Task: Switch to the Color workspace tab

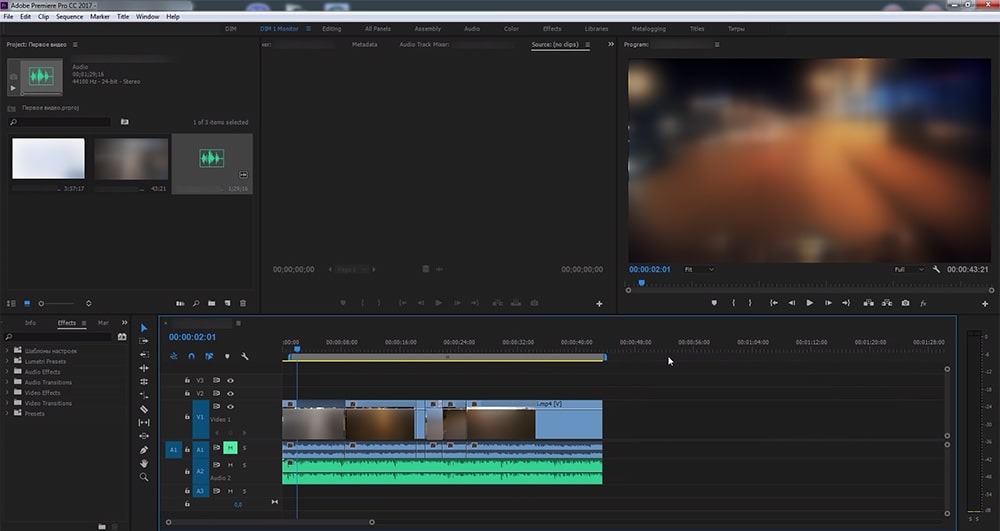Action: point(511,29)
